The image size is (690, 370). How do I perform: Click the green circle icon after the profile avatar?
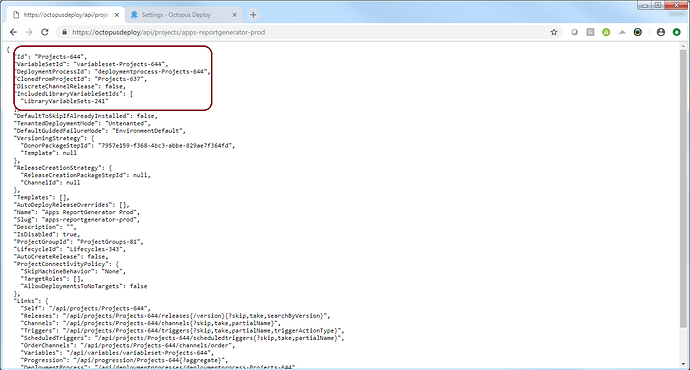click(x=677, y=32)
